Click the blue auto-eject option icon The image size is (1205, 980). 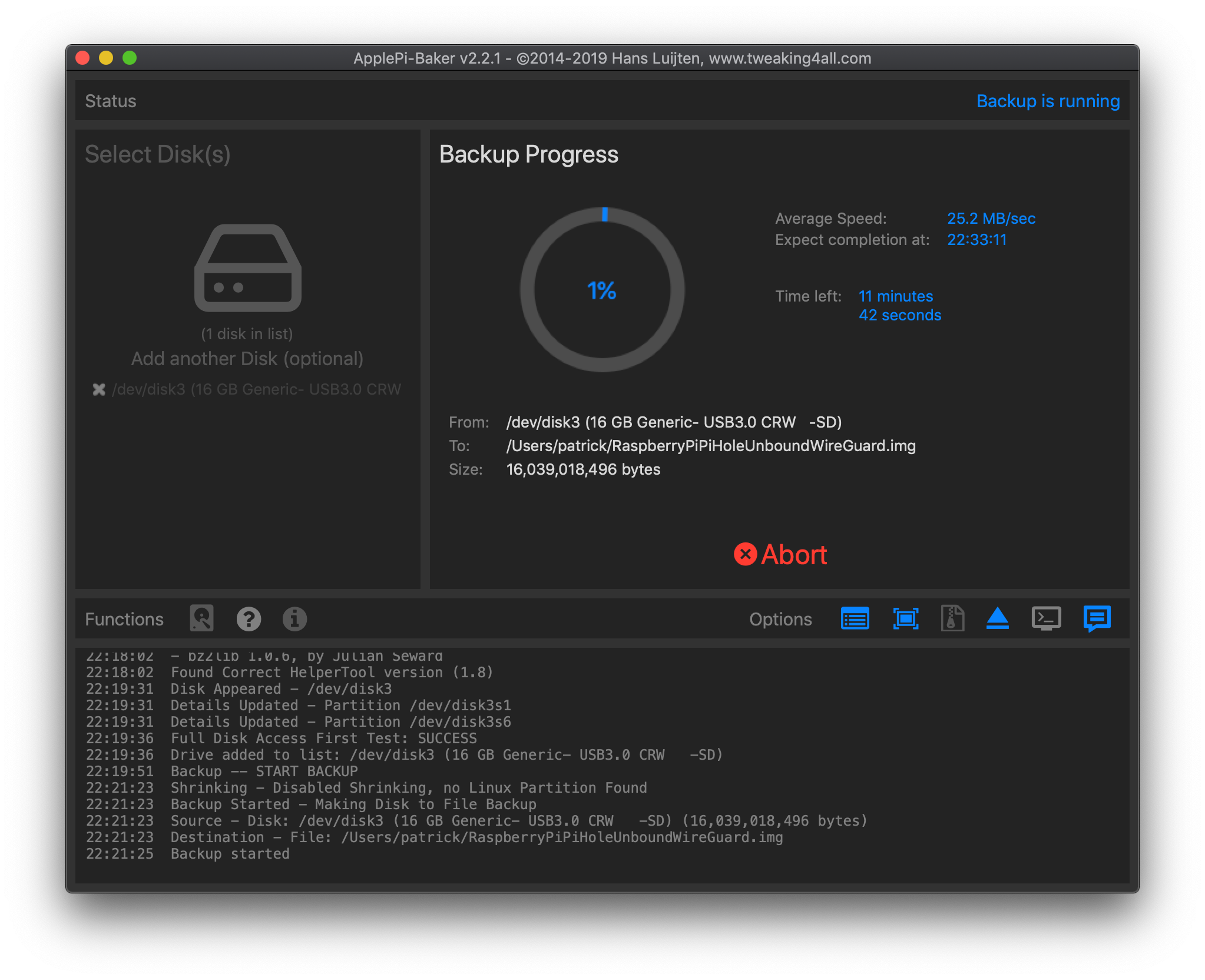[997, 618]
